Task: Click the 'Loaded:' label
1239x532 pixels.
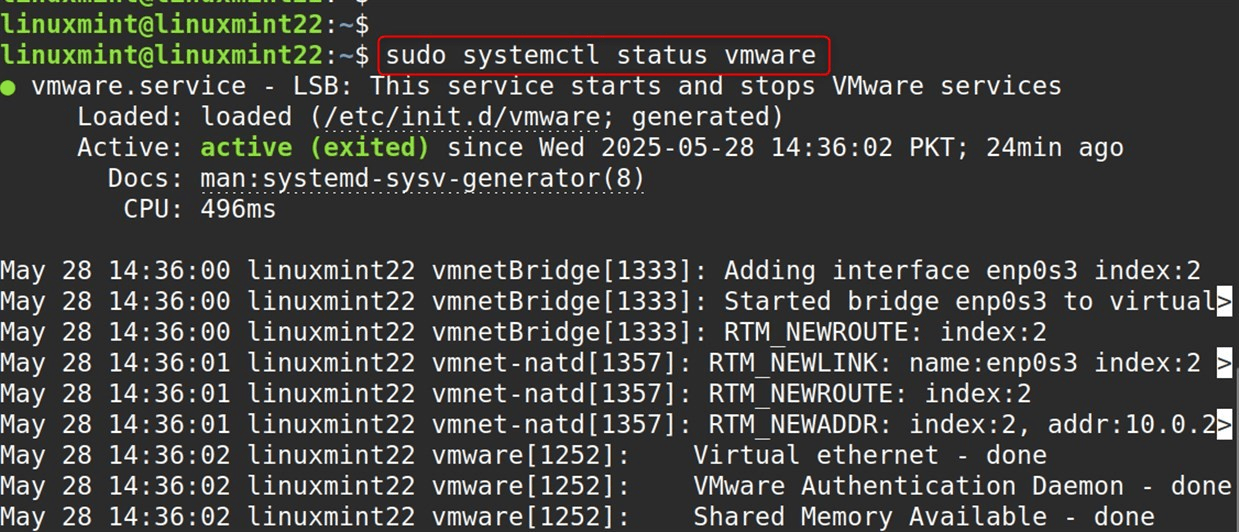Action: point(131,118)
